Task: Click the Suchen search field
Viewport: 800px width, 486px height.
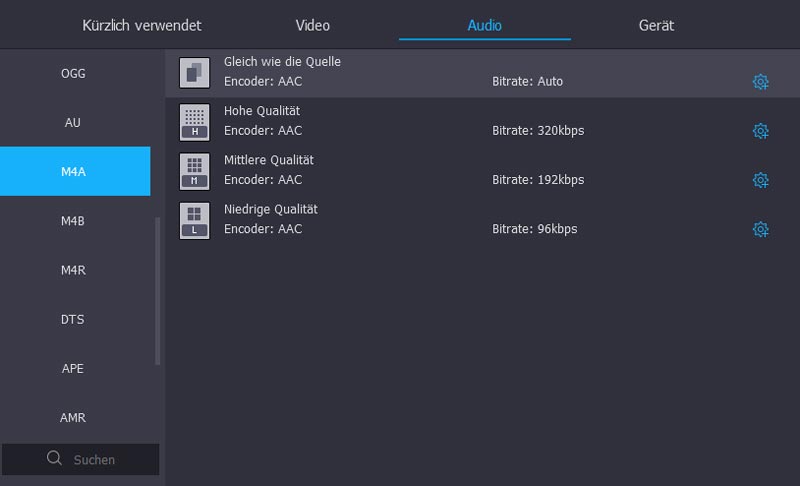Action: [95, 460]
